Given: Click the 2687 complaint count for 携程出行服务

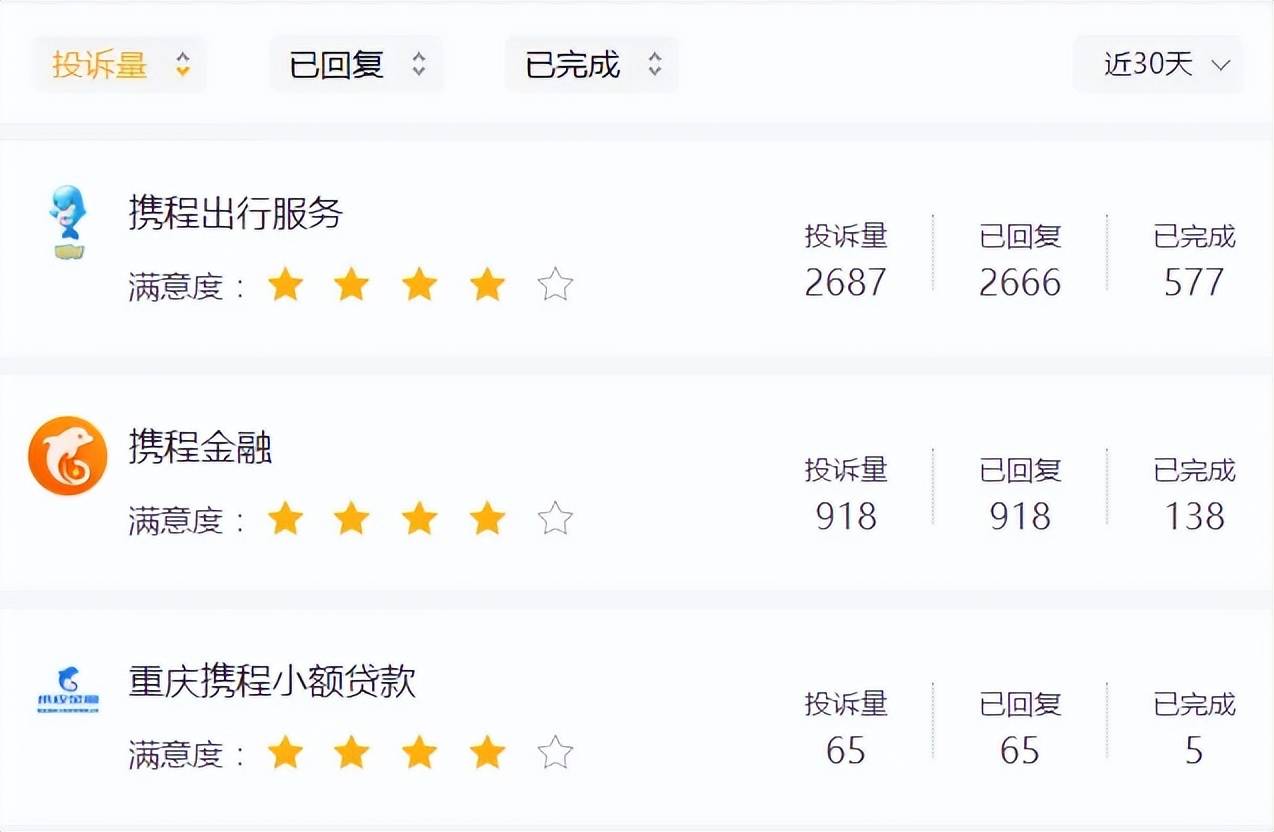Looking at the screenshot, I should click(845, 282).
